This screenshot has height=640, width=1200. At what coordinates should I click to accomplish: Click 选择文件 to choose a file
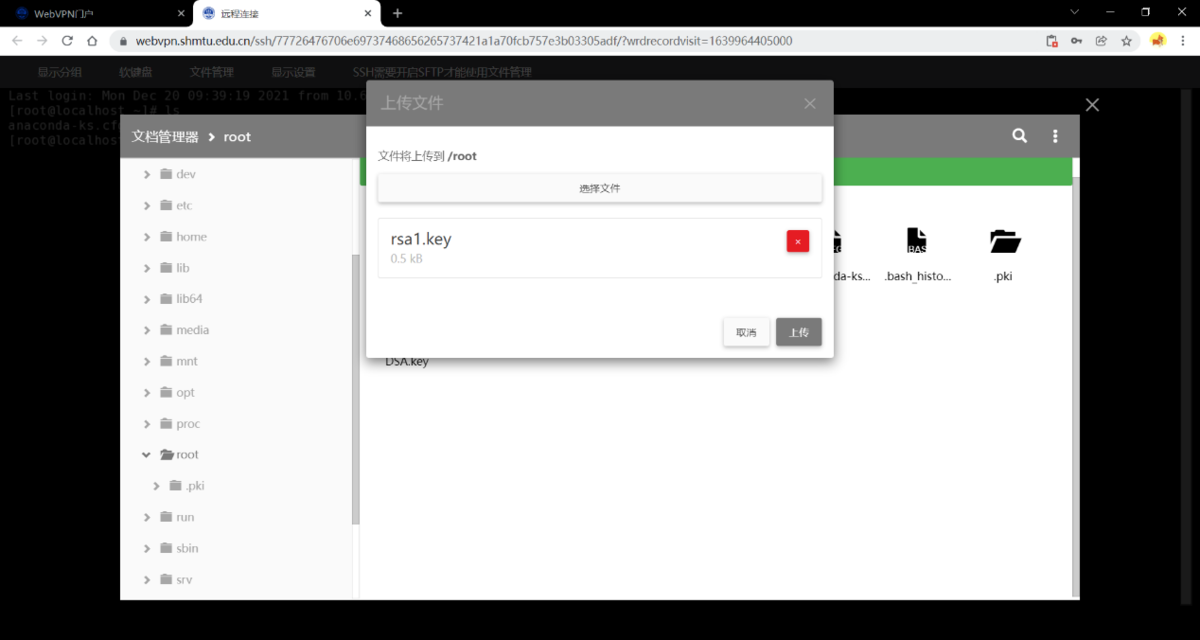click(x=600, y=188)
